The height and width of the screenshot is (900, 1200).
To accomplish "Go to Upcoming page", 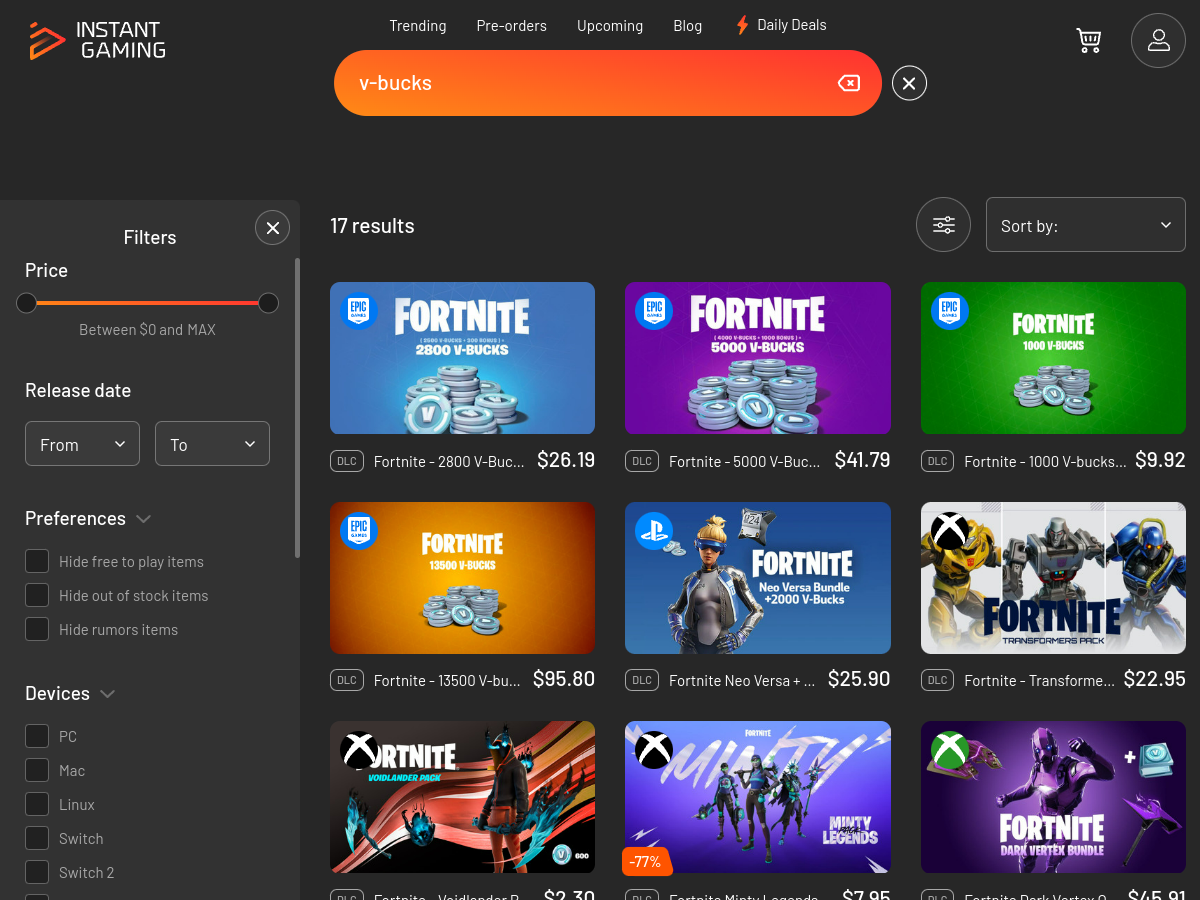I will (x=610, y=26).
